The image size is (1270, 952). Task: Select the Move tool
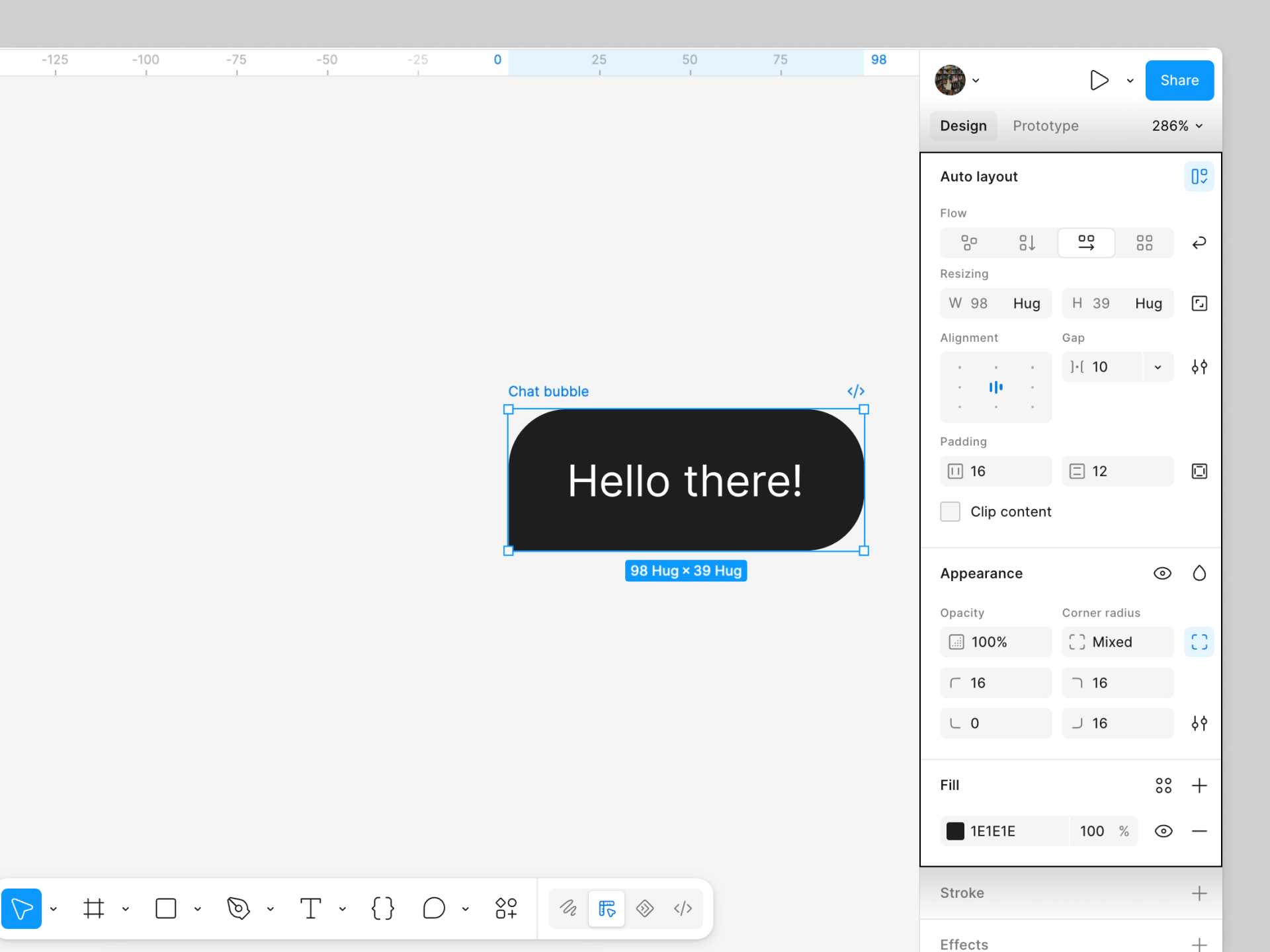[x=21, y=908]
